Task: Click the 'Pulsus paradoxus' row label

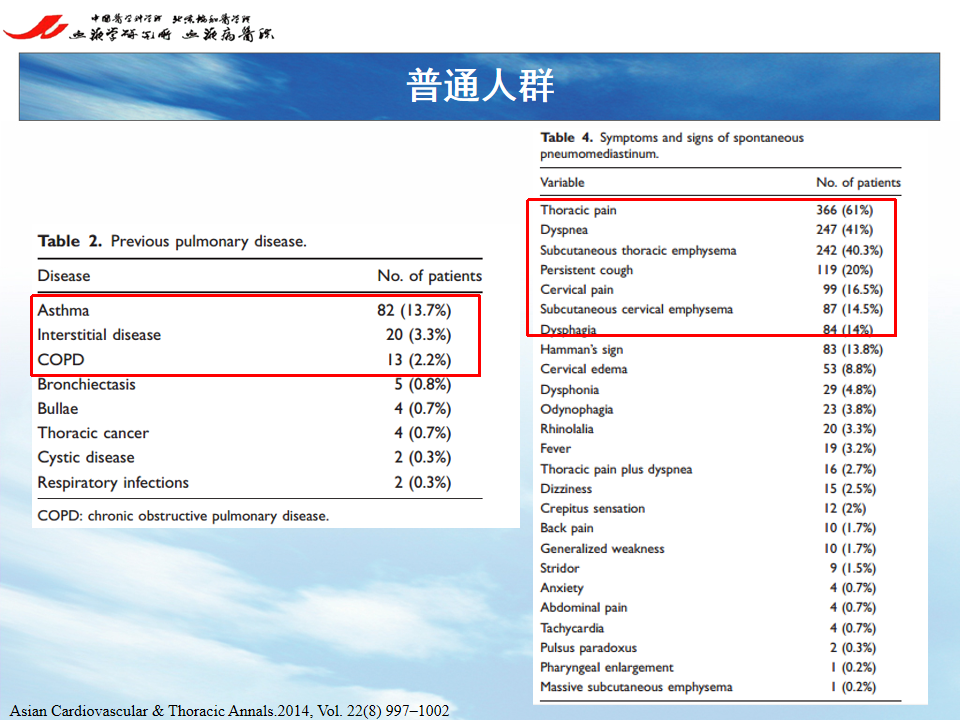Action: coord(588,648)
